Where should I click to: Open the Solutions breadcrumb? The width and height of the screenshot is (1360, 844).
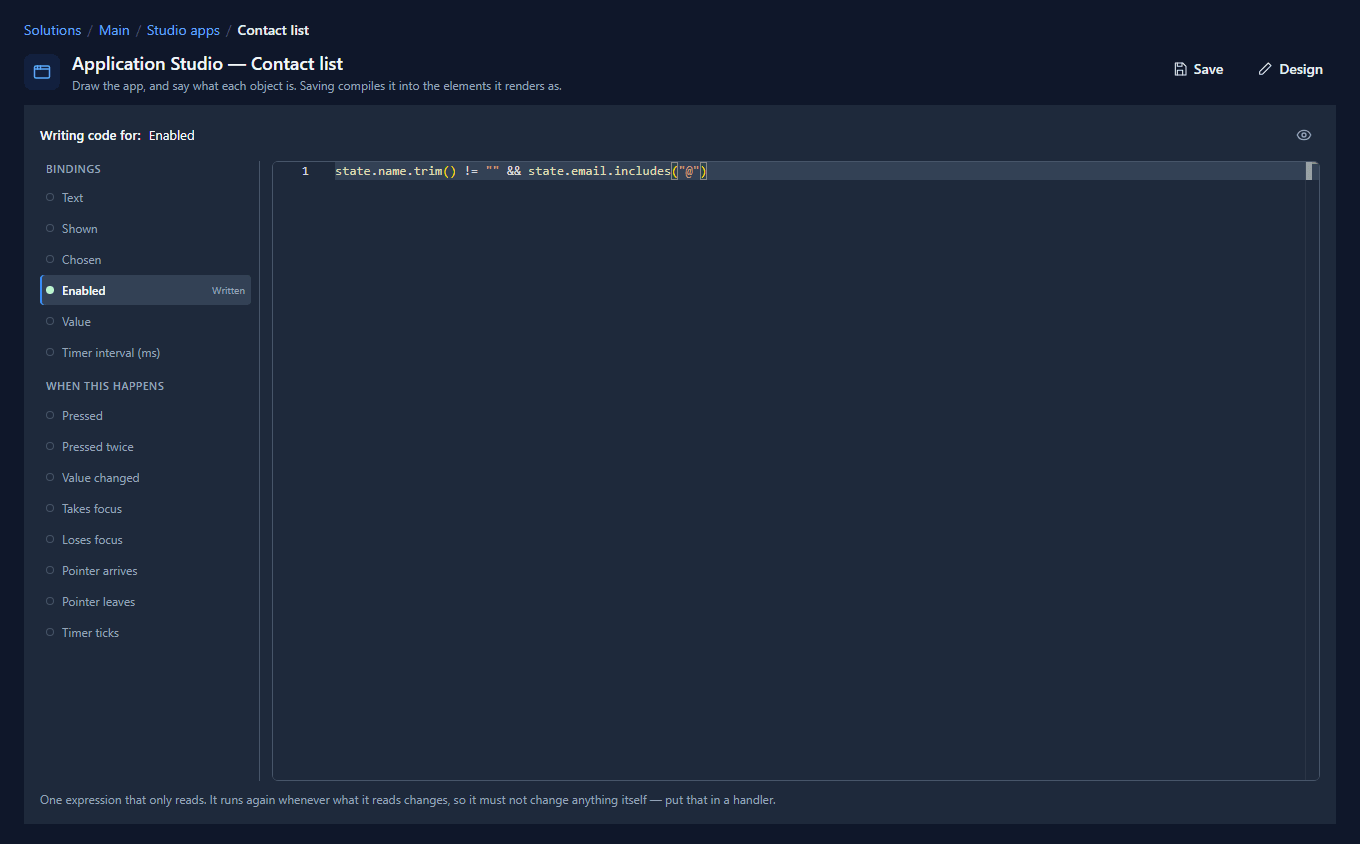coord(52,30)
